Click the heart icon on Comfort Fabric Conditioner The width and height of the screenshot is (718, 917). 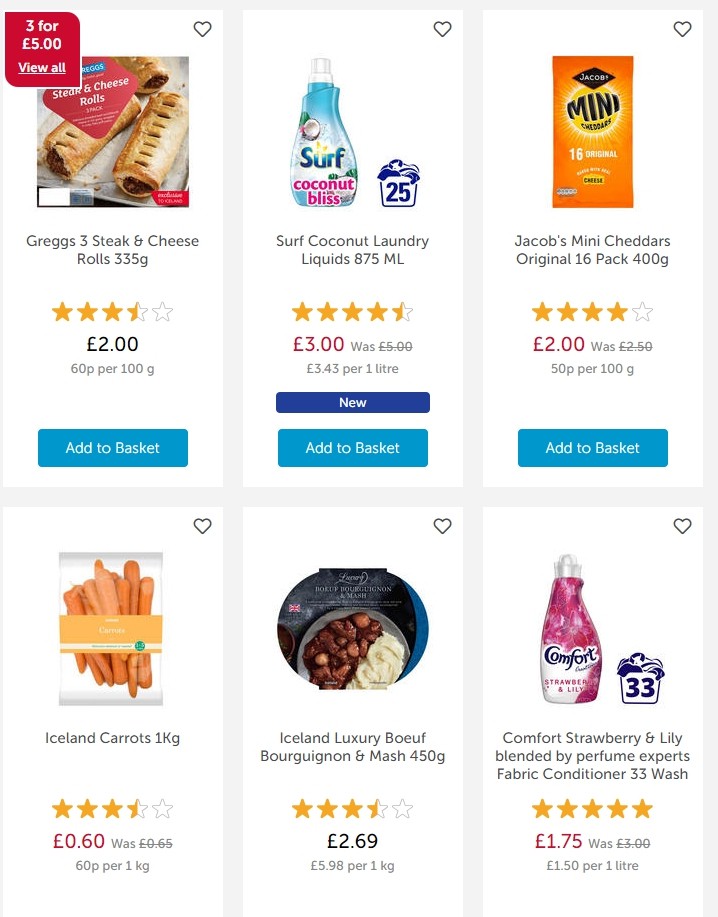[682, 526]
